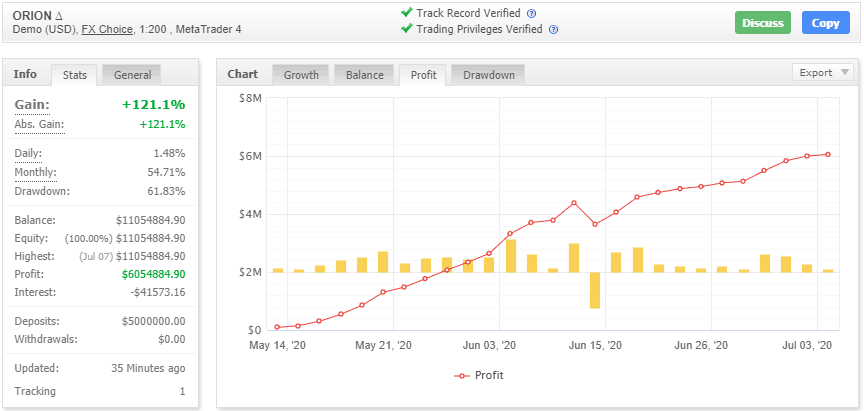Select the Stats tab

[x=75, y=75]
